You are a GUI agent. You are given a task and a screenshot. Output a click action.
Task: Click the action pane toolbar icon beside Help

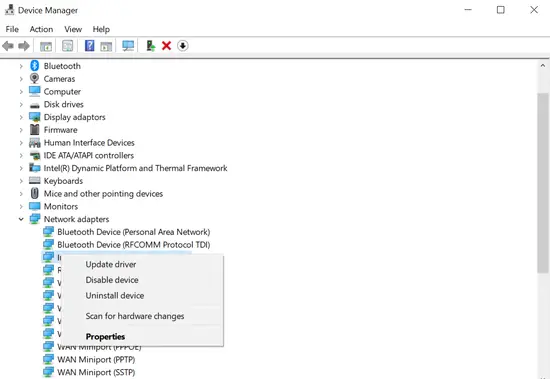(106, 46)
